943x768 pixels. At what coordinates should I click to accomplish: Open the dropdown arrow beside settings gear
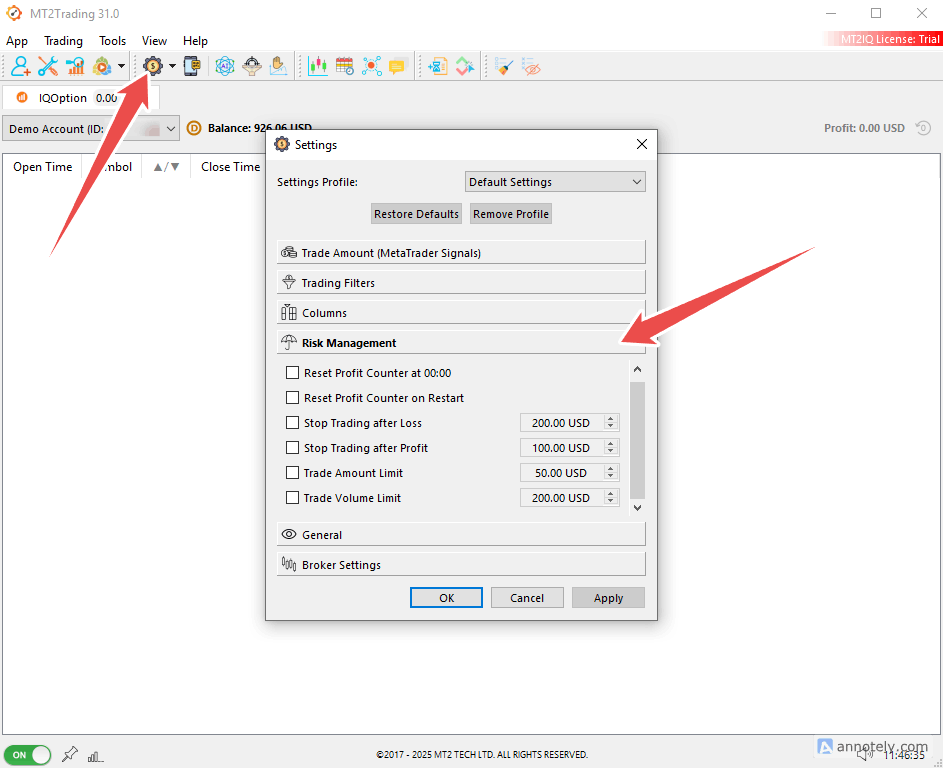[x=172, y=66]
